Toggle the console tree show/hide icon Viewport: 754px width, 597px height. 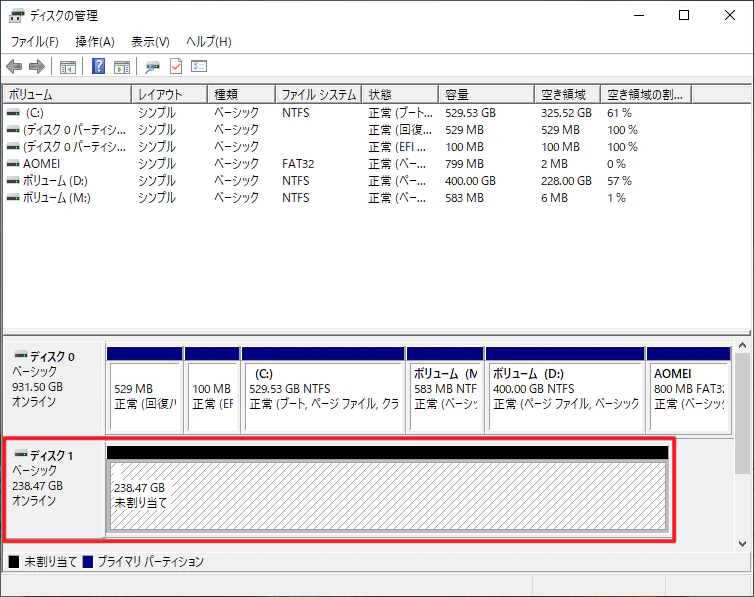(x=67, y=66)
